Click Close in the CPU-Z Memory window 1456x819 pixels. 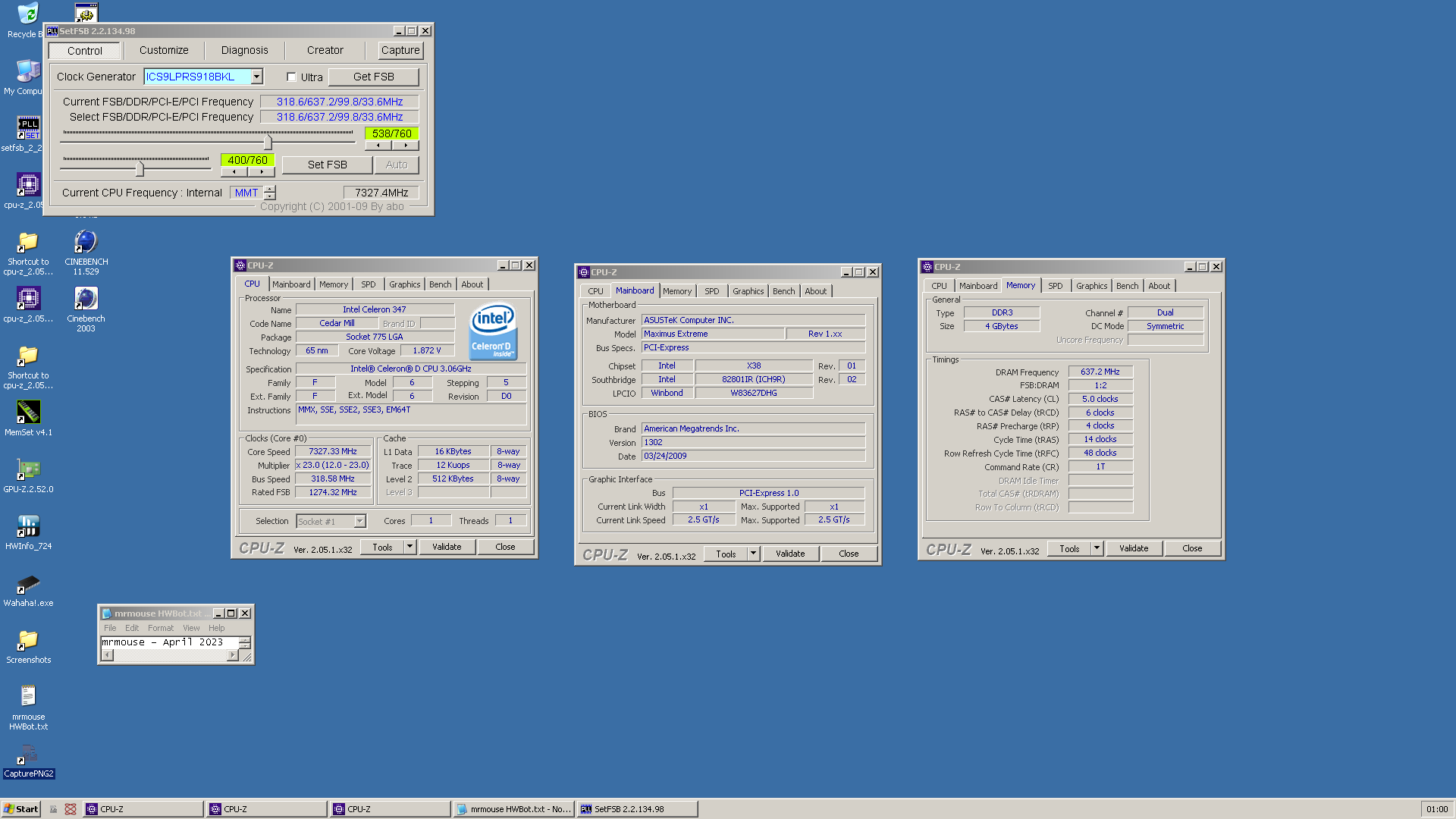tap(1192, 548)
